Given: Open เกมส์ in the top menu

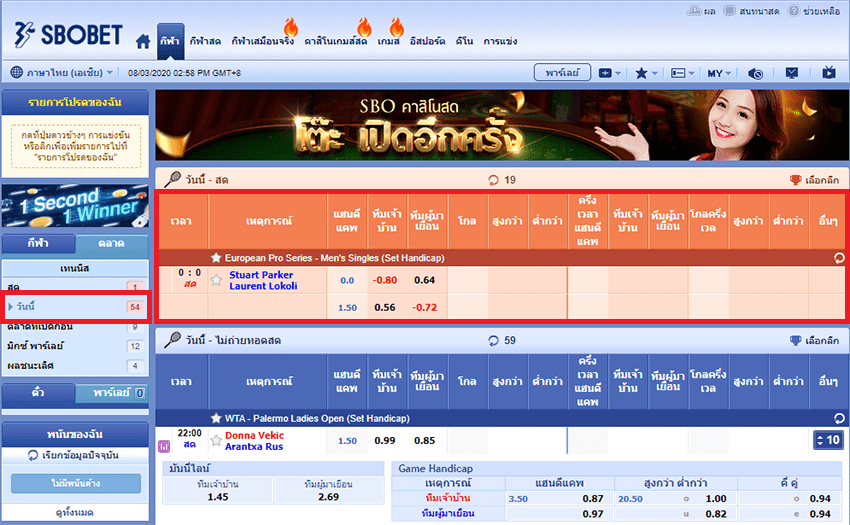Looking at the screenshot, I should (x=388, y=41).
